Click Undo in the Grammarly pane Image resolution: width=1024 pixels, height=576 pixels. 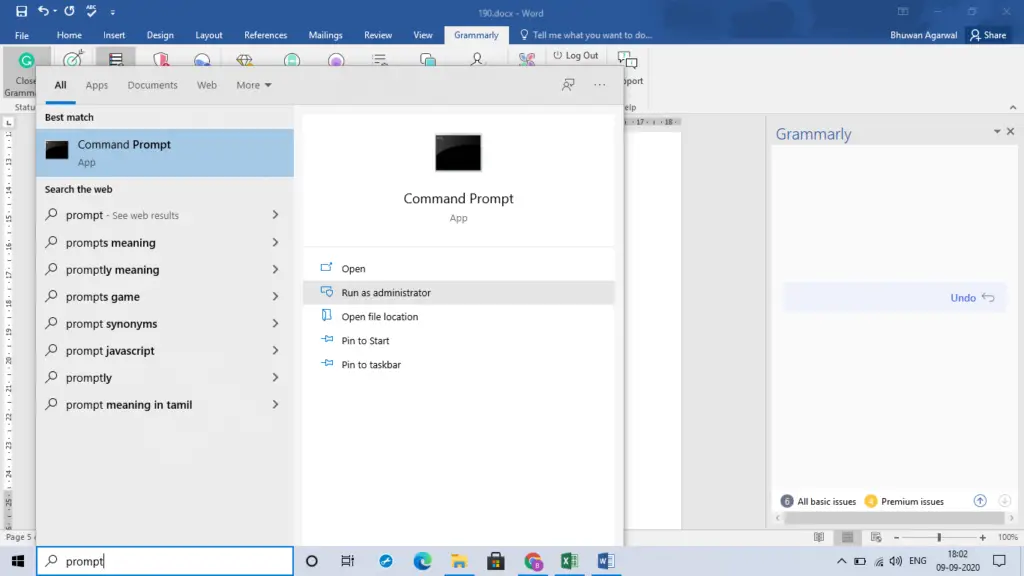pyautogui.click(x=972, y=298)
